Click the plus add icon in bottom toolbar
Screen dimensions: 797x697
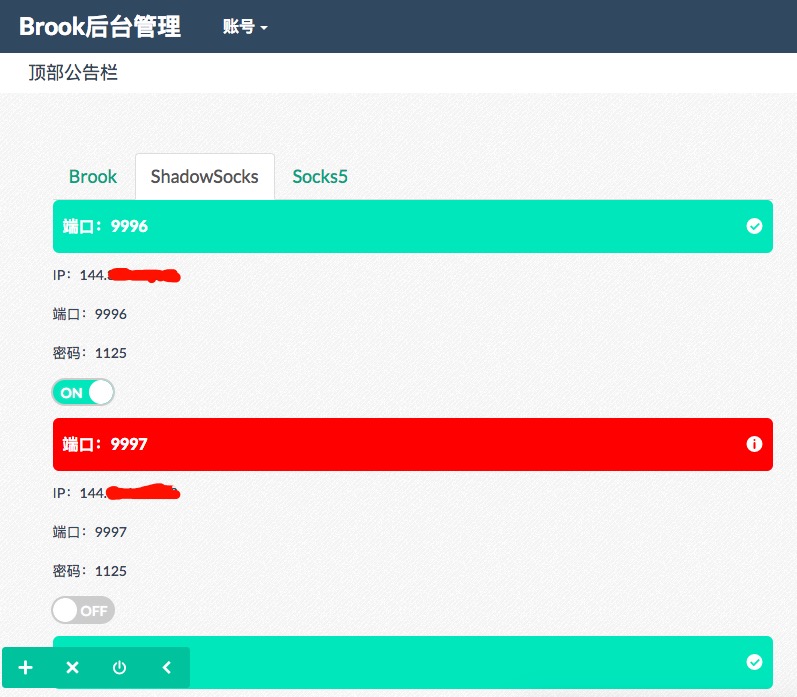(x=25, y=667)
